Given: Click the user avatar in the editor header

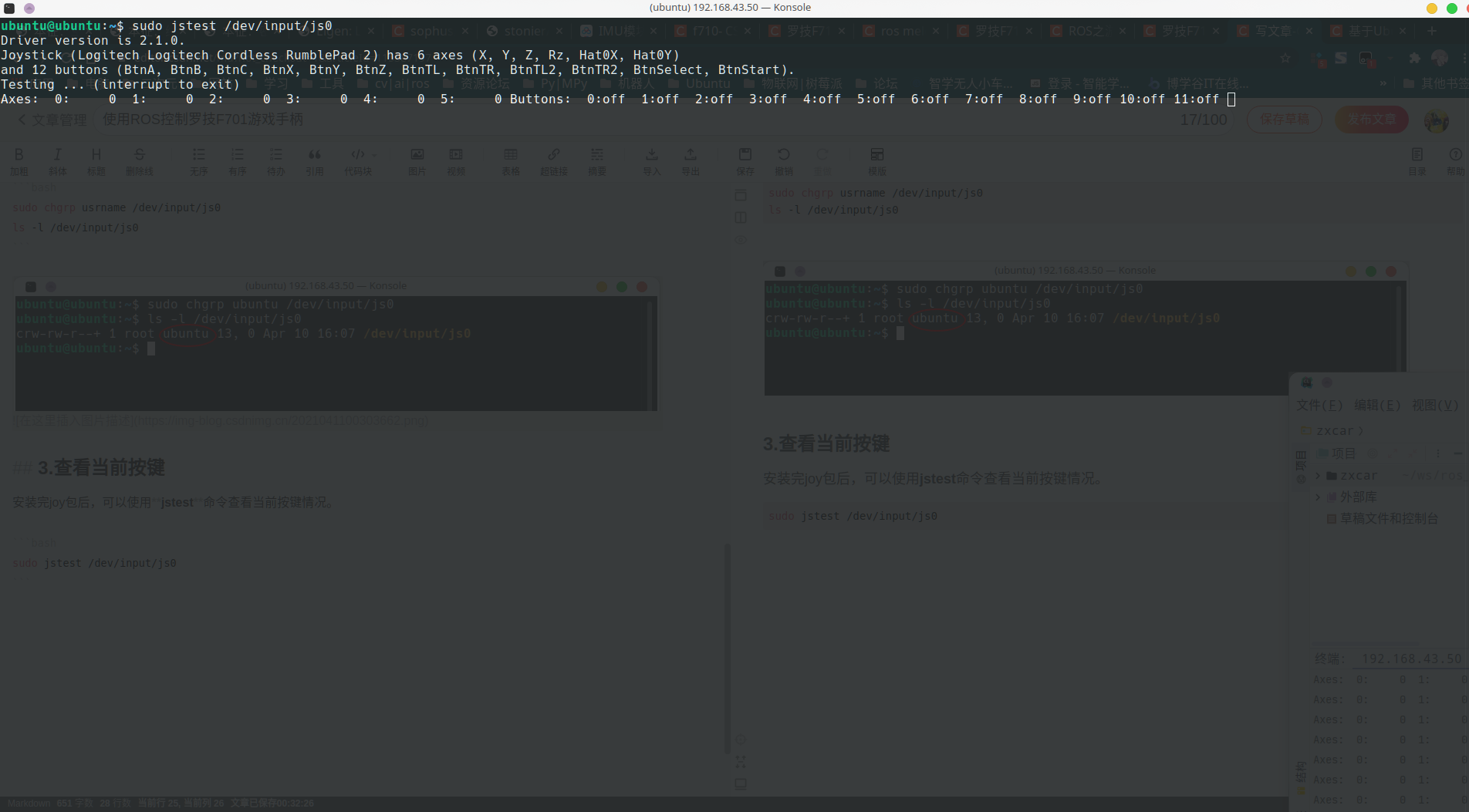Looking at the screenshot, I should coord(1436,120).
